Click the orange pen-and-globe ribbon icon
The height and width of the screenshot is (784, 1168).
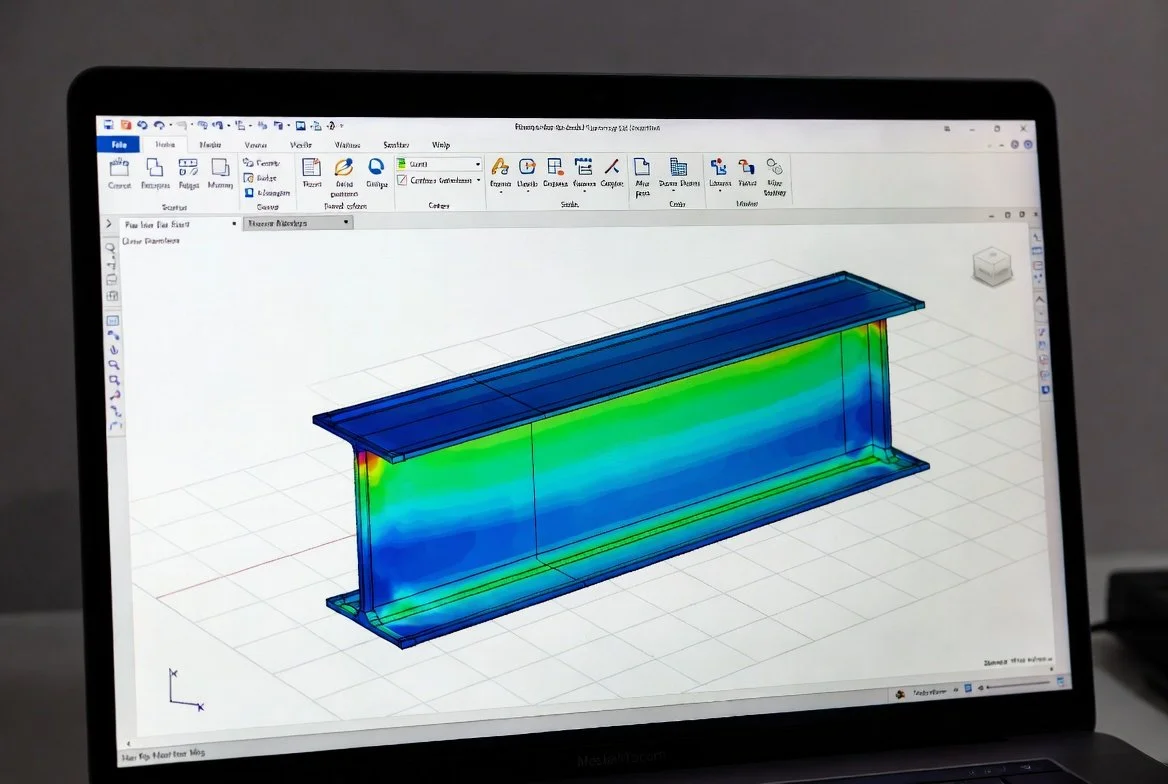pyautogui.click(x=343, y=168)
